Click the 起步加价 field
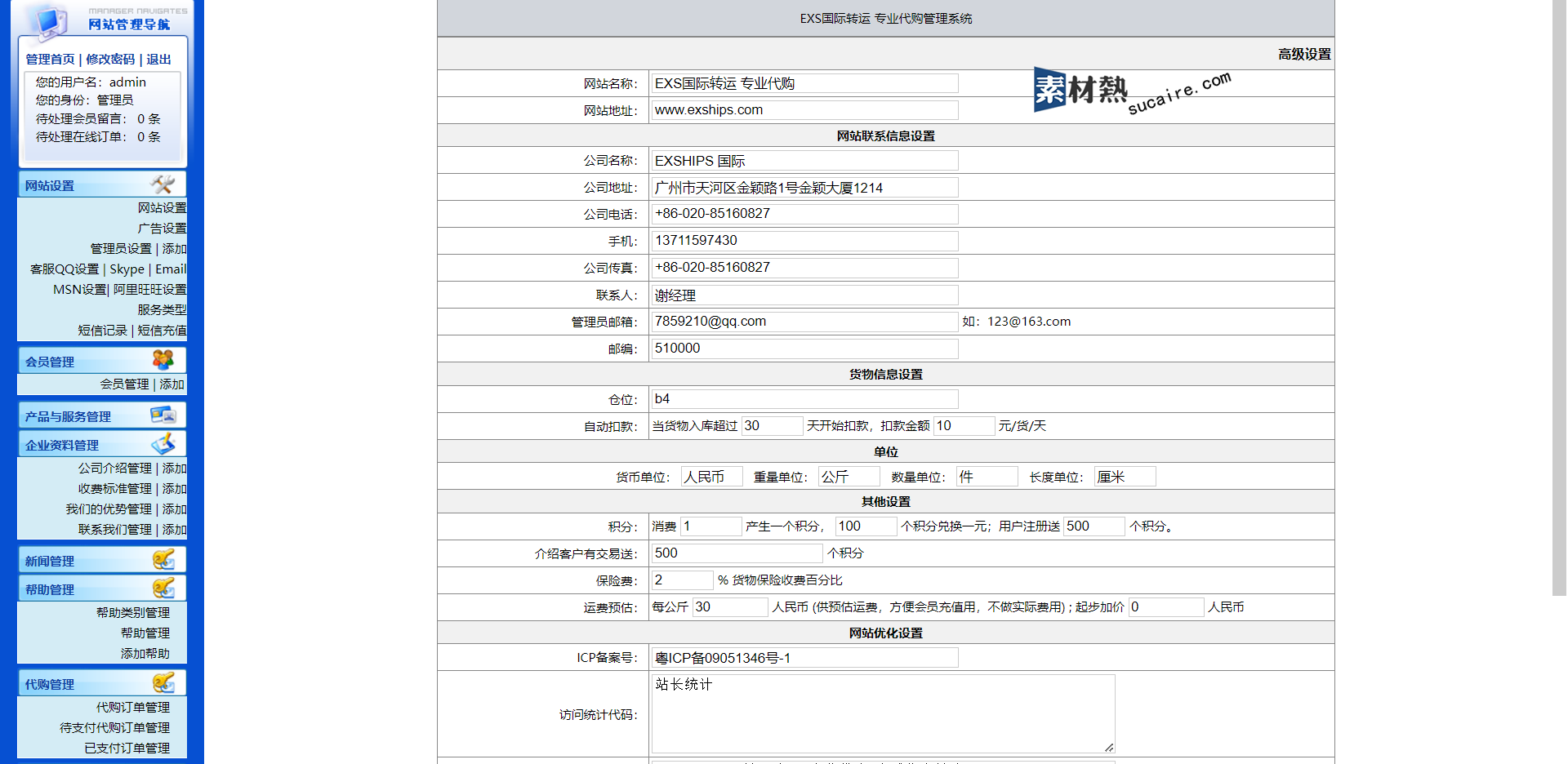Screen dimensions: 1568x764 click(1166, 607)
